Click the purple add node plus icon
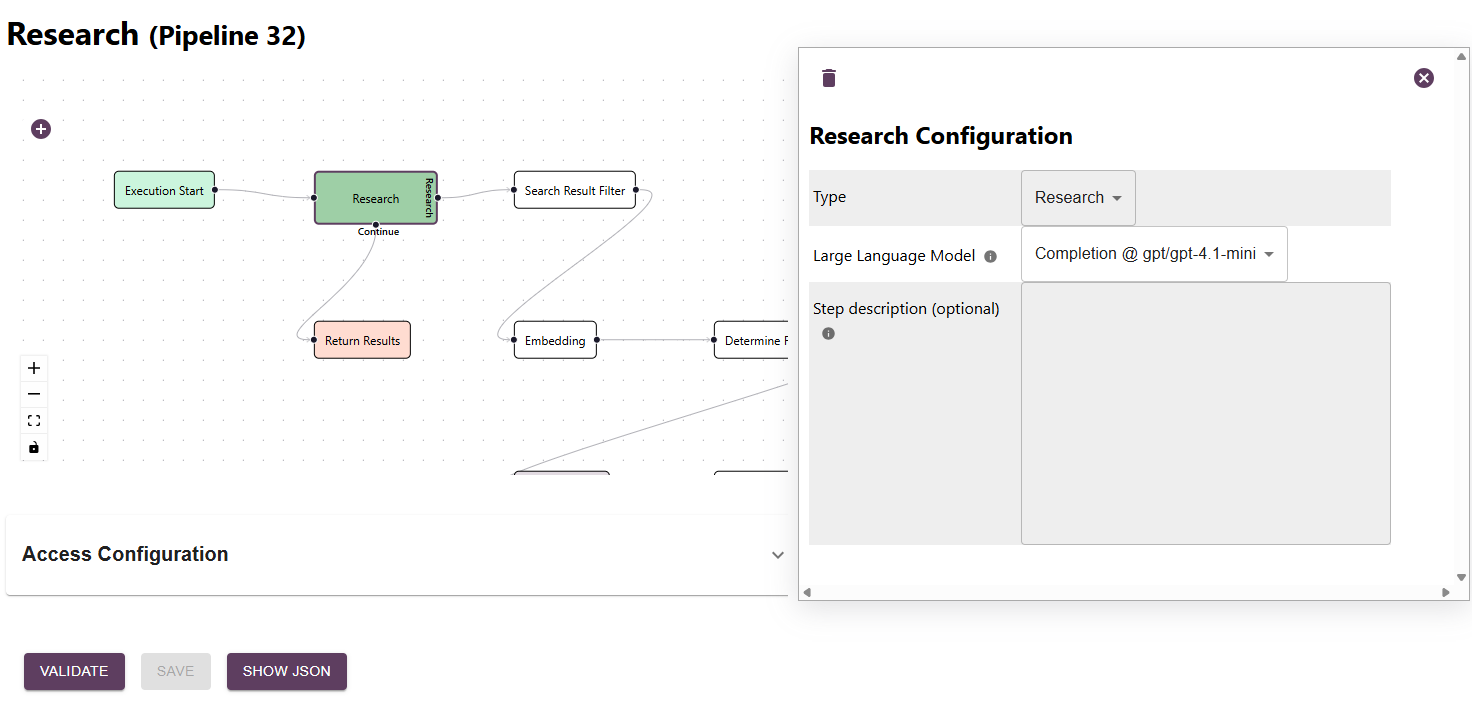This screenshot has width=1472, height=723. (41, 129)
